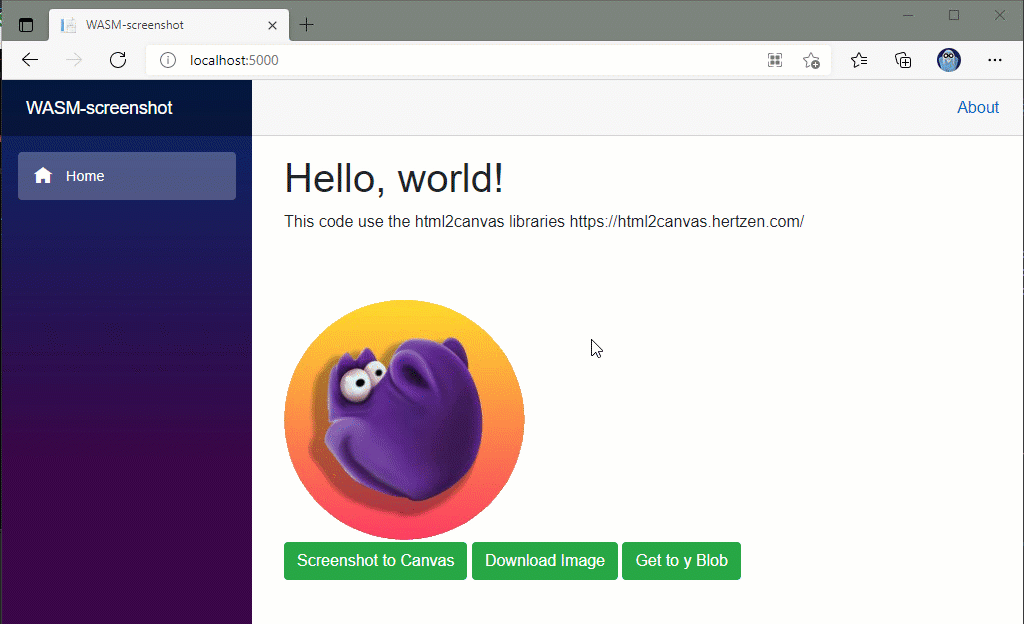
Task: Open the tab actions menu icon
Action: (x=25, y=25)
